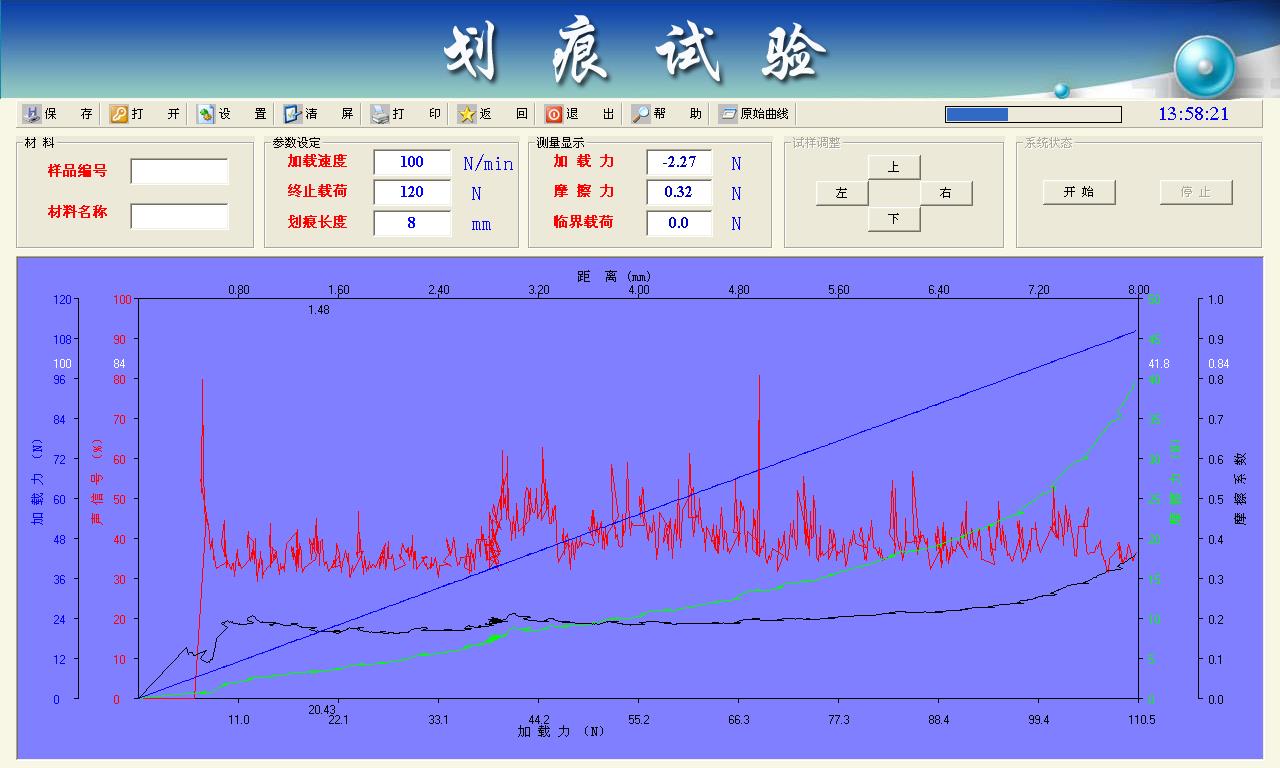
Task: Open a file with the 打开 icon
Action: pyautogui.click(x=119, y=114)
